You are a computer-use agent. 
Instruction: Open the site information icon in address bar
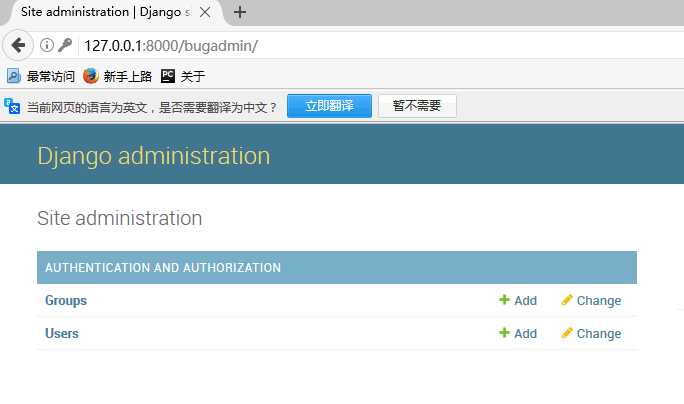[x=47, y=45]
